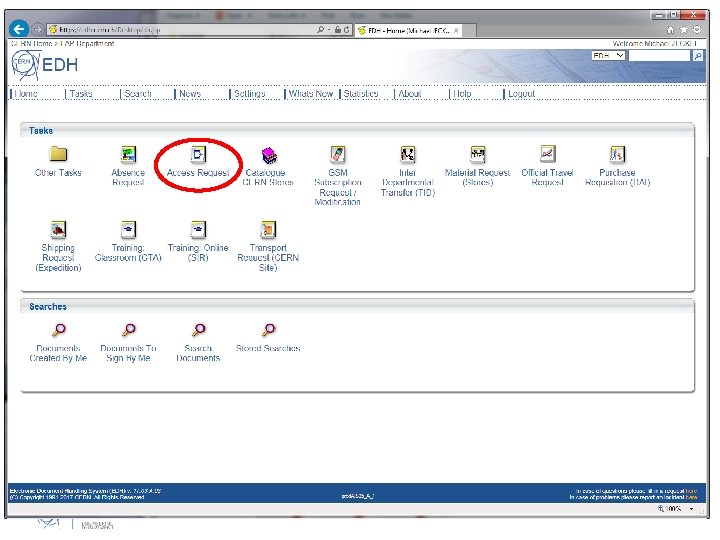This screenshot has height=540, width=720.
Task: Open Material Request (Stores) icon
Action: pyautogui.click(x=478, y=154)
